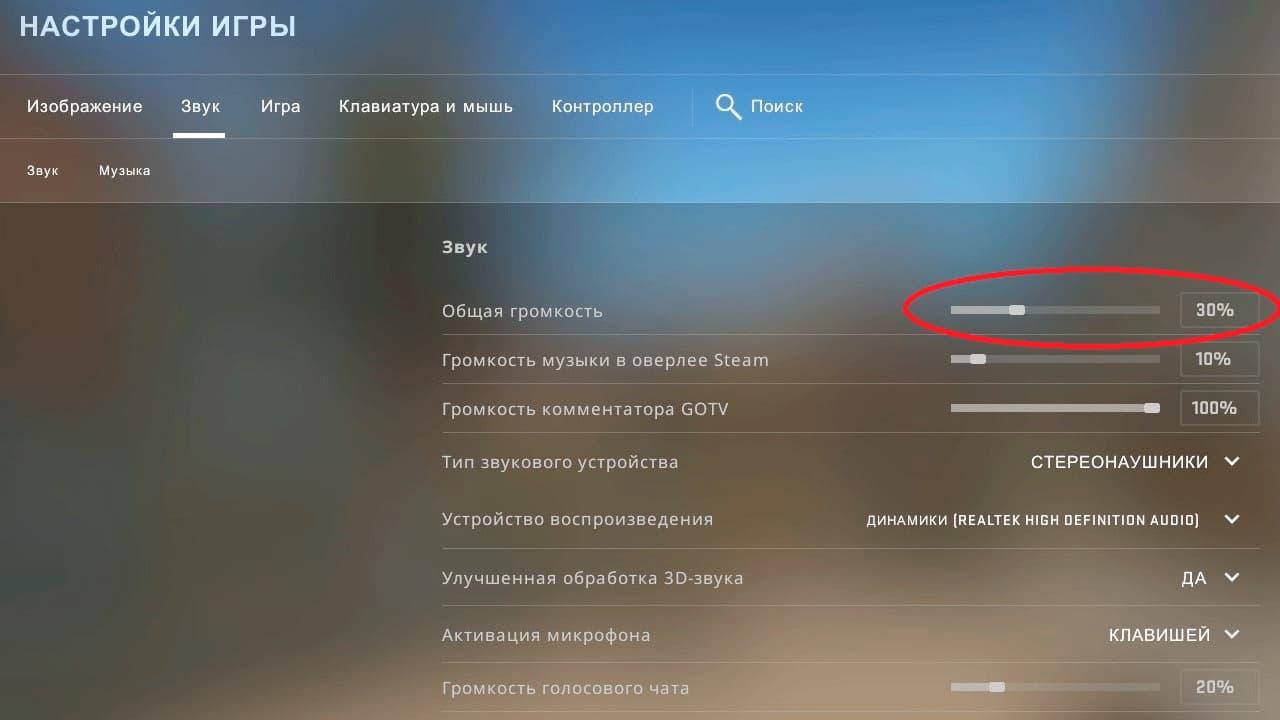Adjust the Steam overlay music volume slider
1280x720 pixels.
pos(1055,359)
